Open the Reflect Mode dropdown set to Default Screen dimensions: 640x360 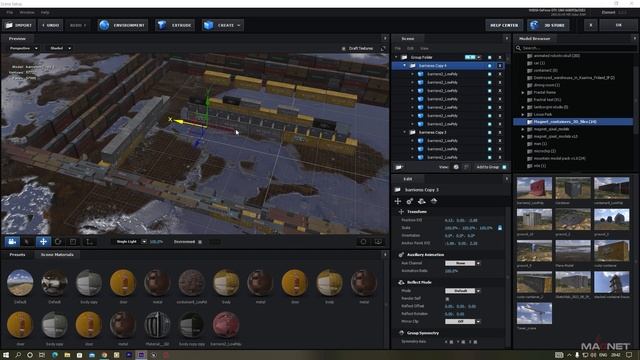pos(462,291)
